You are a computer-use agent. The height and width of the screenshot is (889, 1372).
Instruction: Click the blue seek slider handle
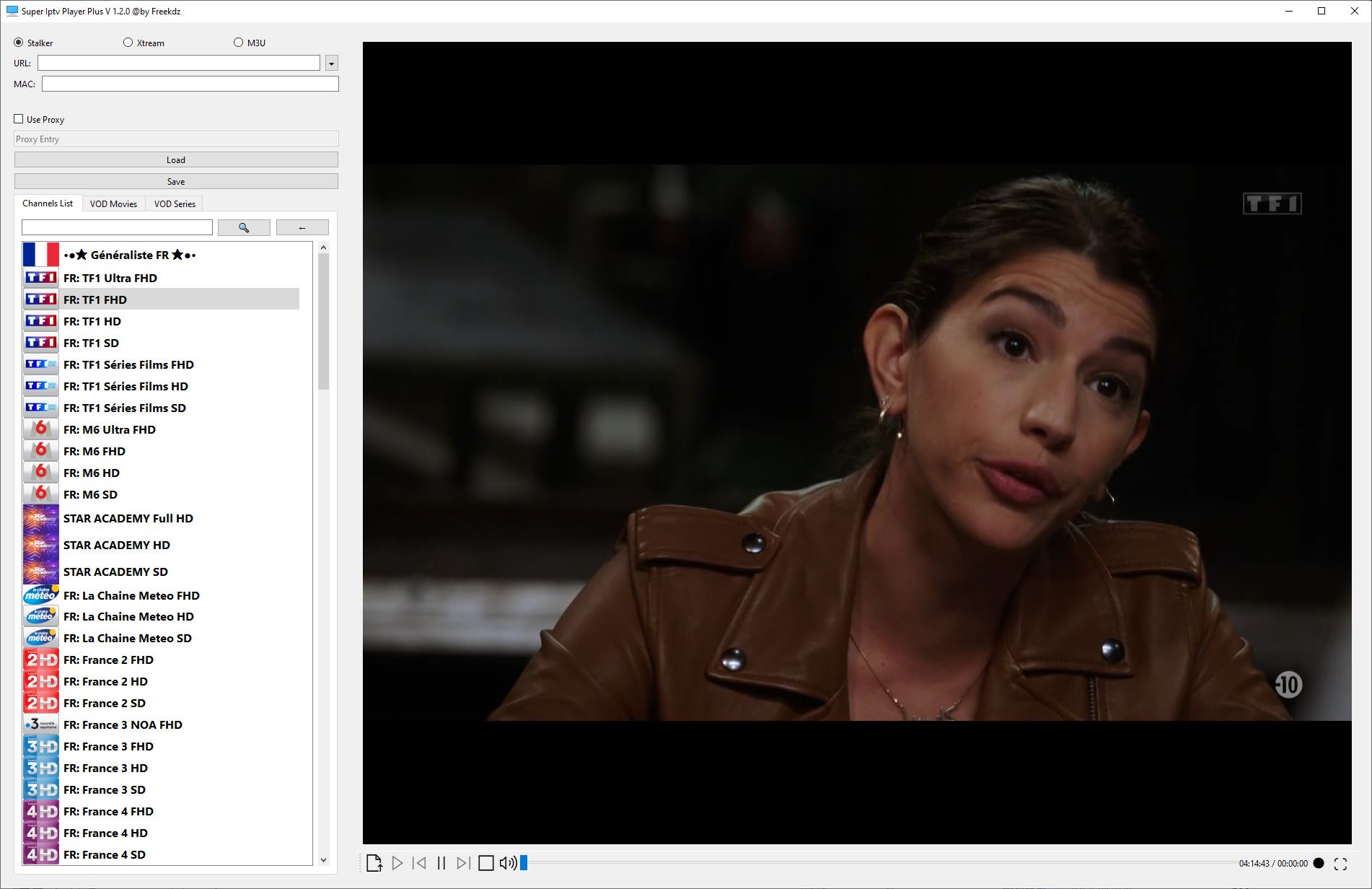pos(524,862)
